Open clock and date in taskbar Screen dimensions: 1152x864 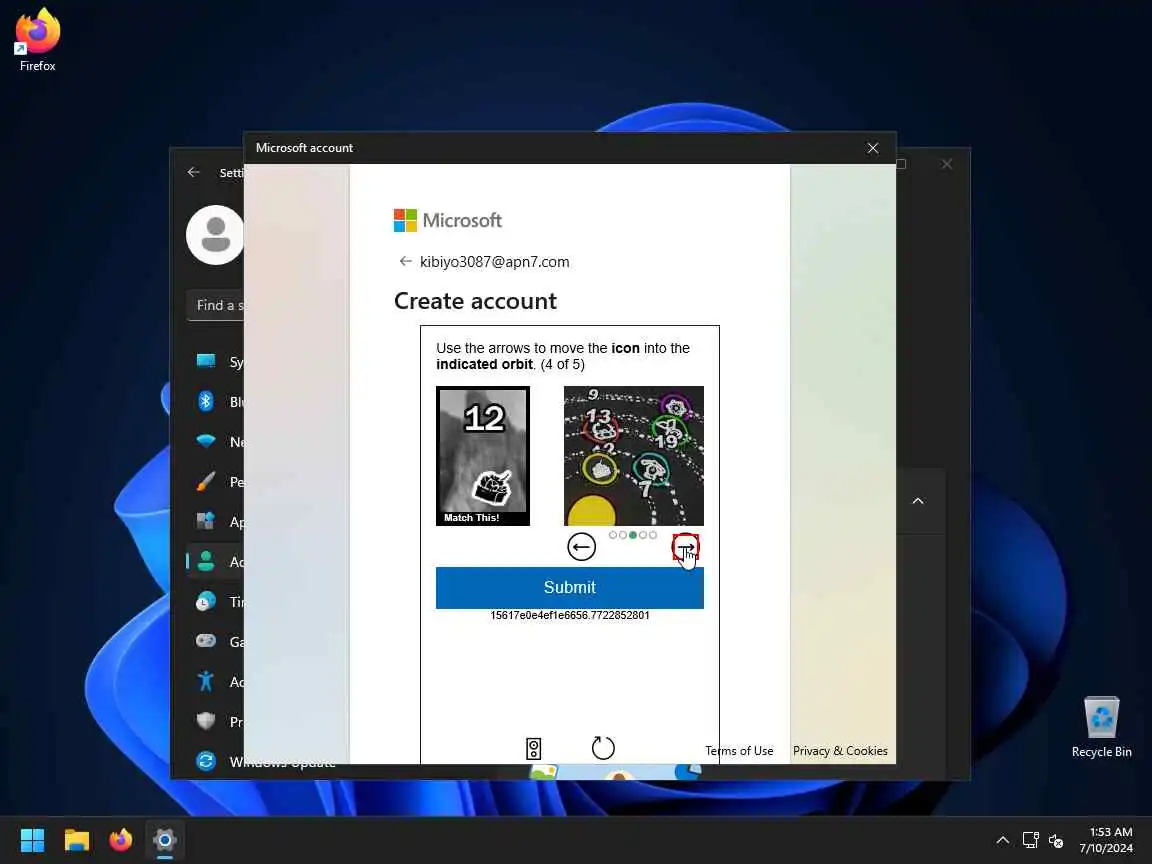[x=1106, y=840]
